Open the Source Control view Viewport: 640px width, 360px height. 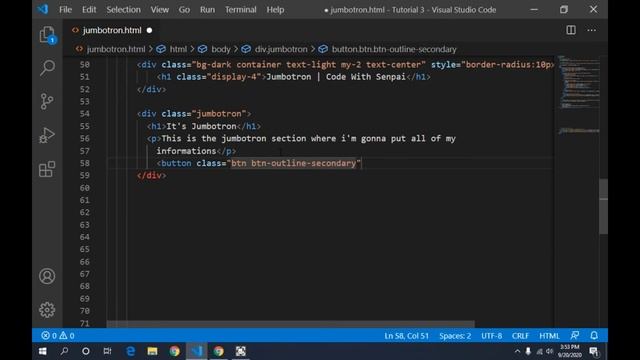47,101
